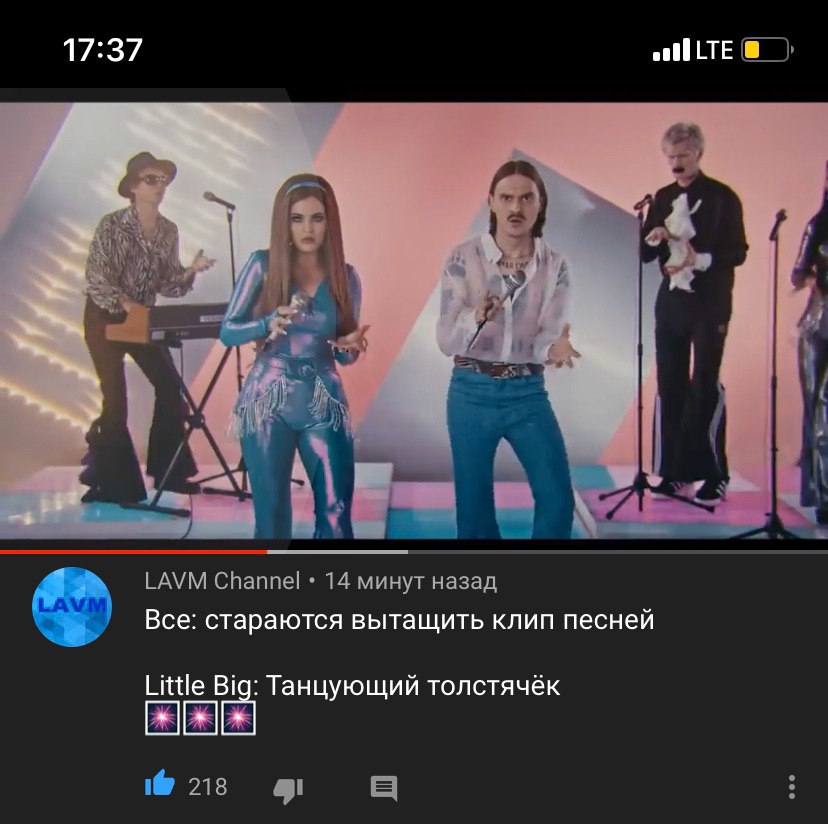This screenshot has height=824, width=828.
Task: Open replies via the comment bubble icon
Action: coord(384,788)
